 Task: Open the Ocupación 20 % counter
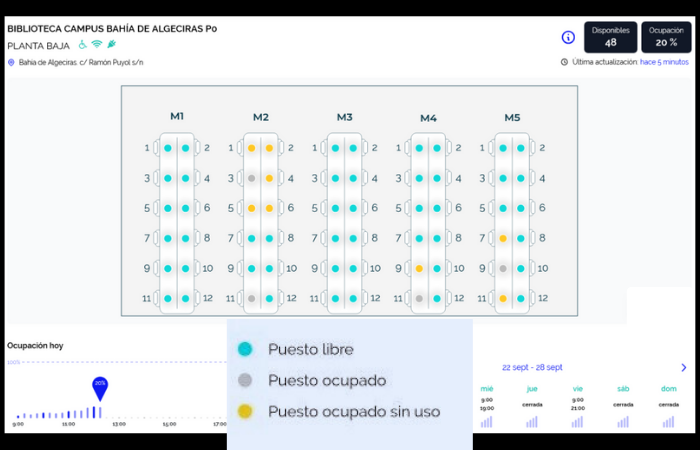(x=666, y=37)
